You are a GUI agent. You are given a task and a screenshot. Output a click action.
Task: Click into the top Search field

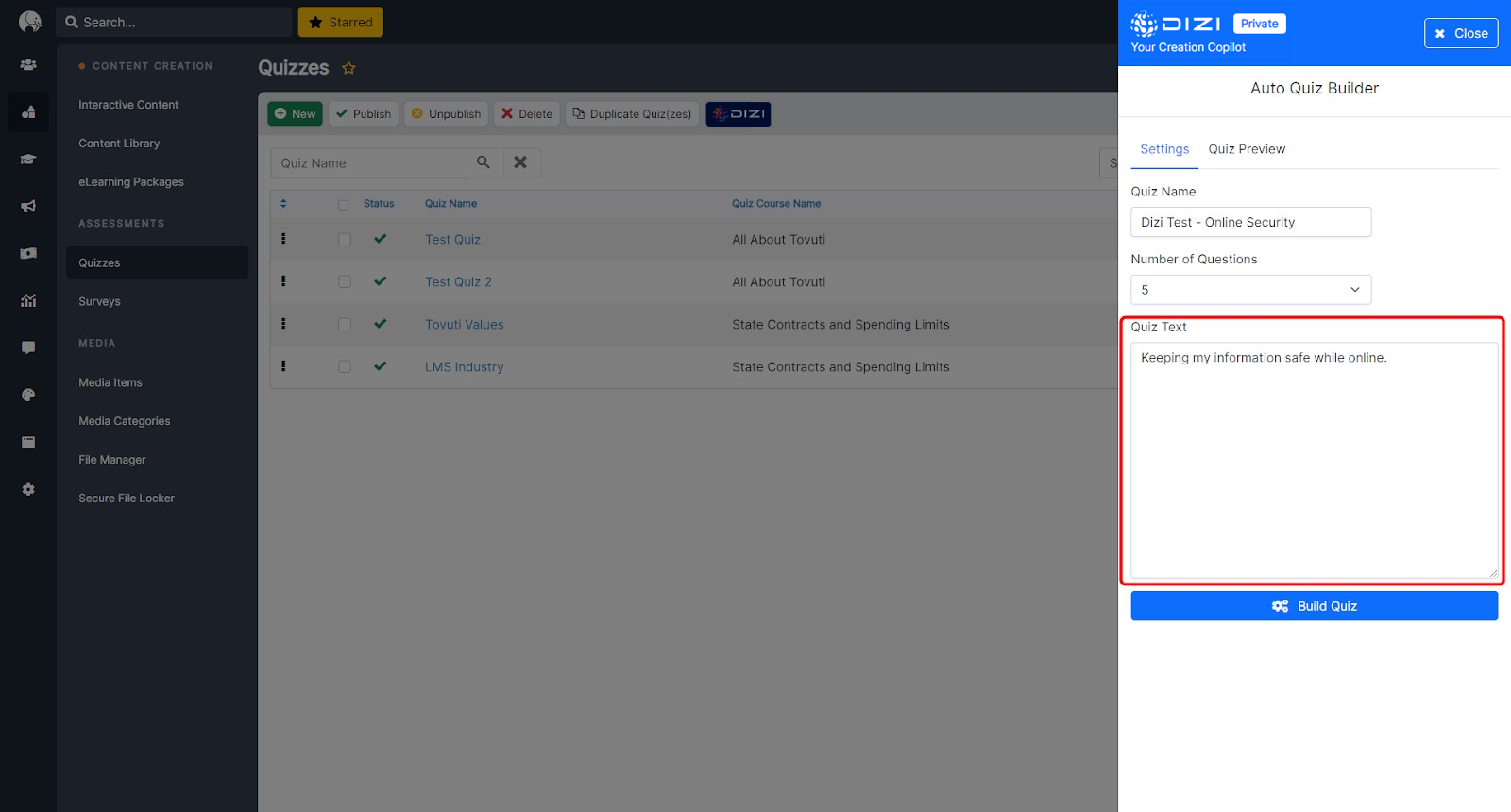(174, 22)
